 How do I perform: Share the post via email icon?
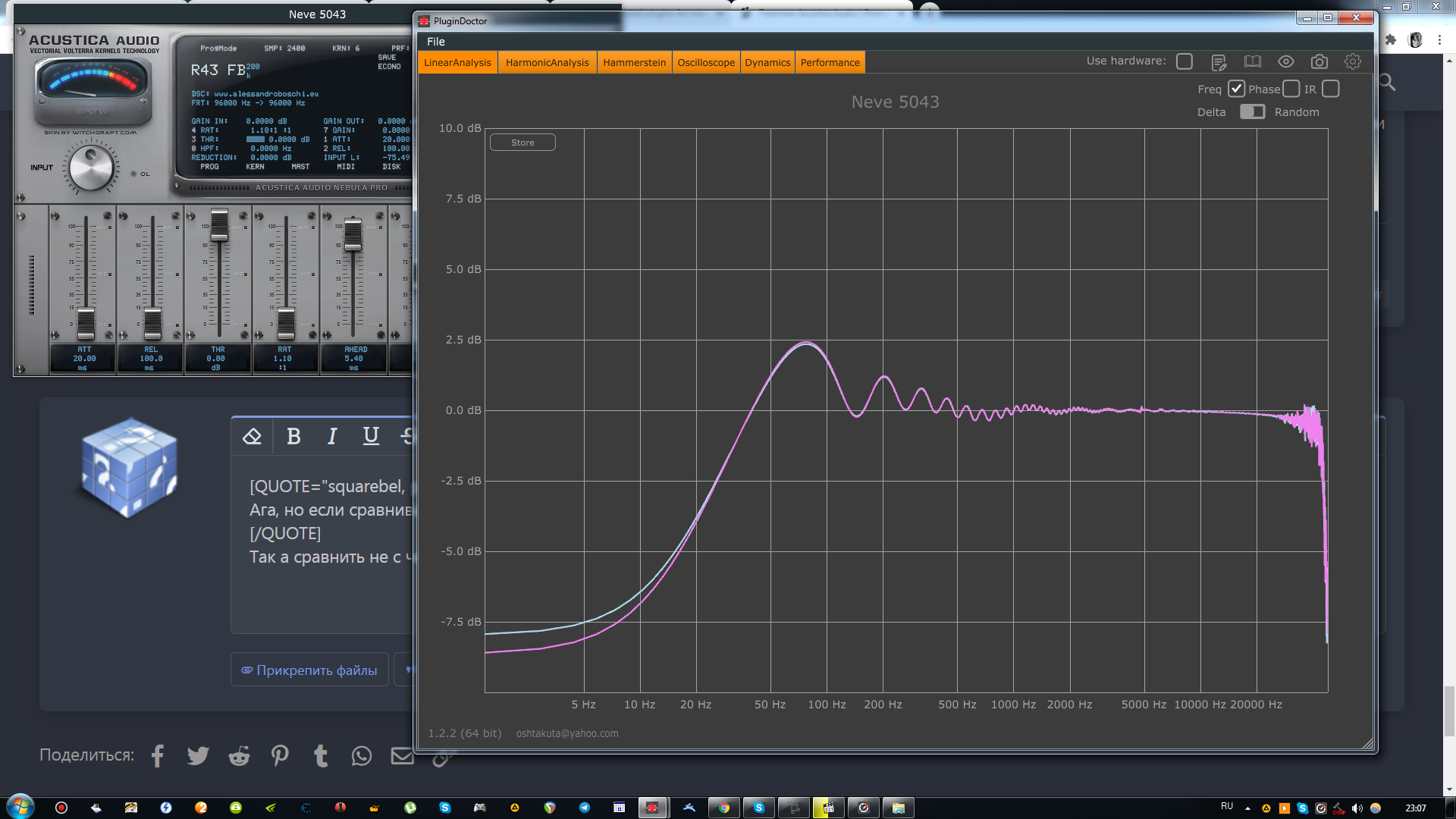(x=403, y=755)
